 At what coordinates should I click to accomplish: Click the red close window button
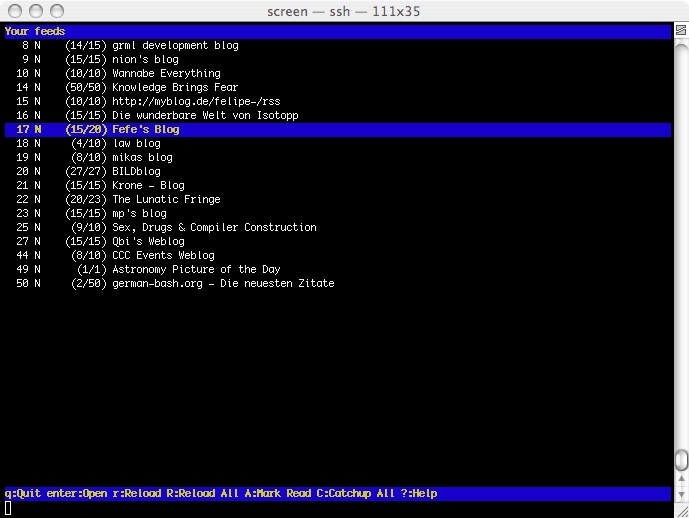pos(15,11)
